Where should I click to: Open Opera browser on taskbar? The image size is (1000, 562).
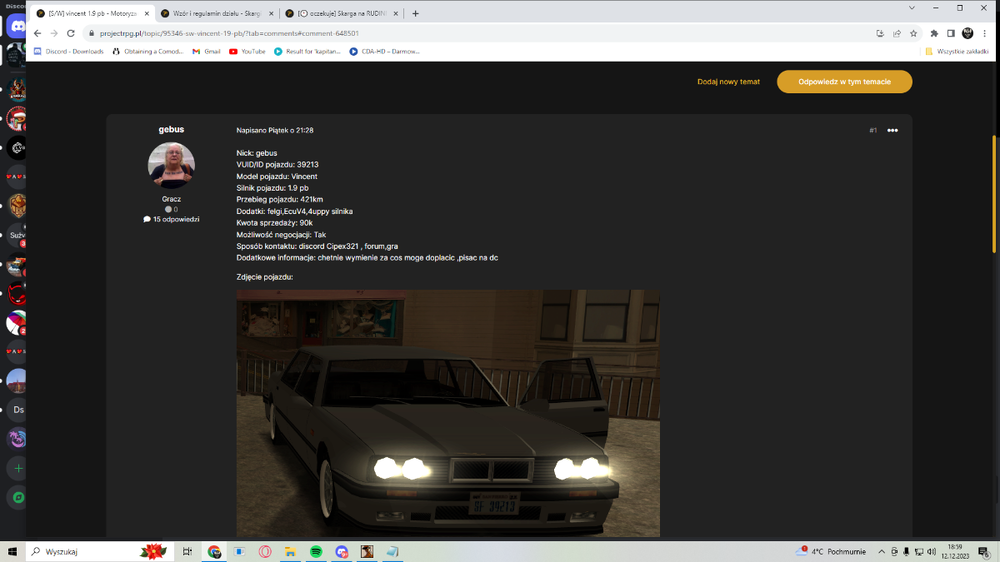click(265, 552)
